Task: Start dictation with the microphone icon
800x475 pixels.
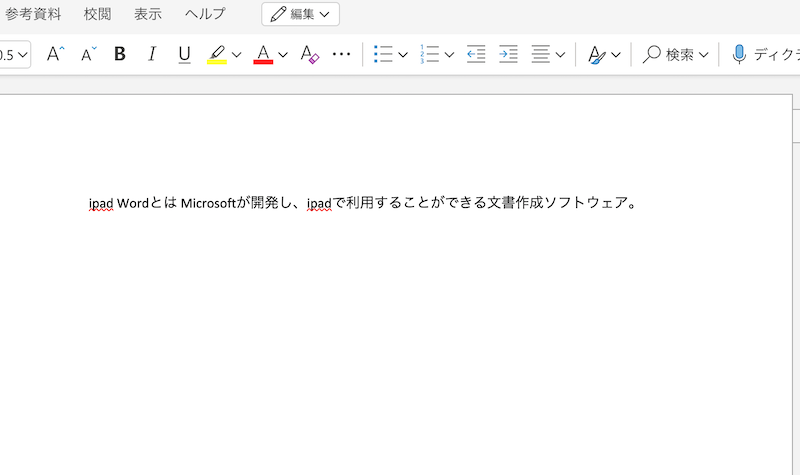Action: 739,54
